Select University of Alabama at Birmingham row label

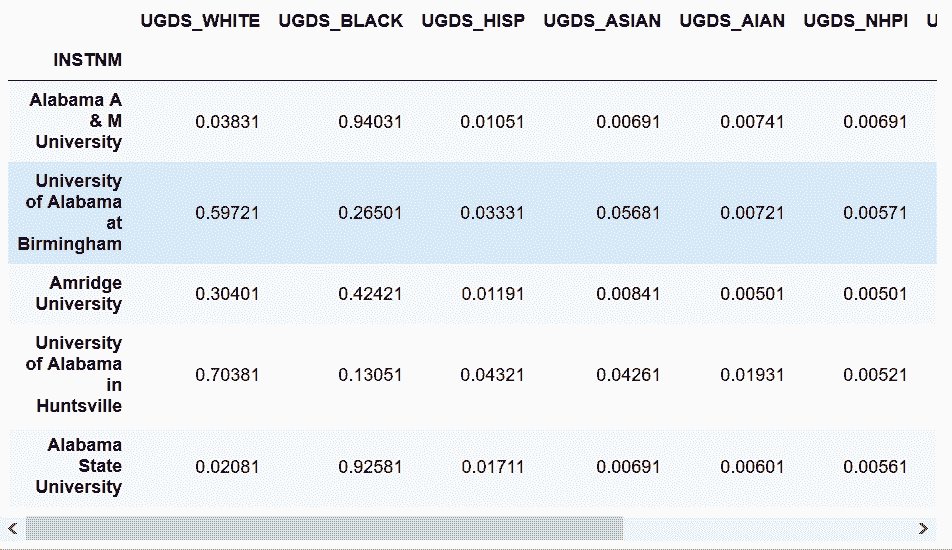[x=70, y=212]
